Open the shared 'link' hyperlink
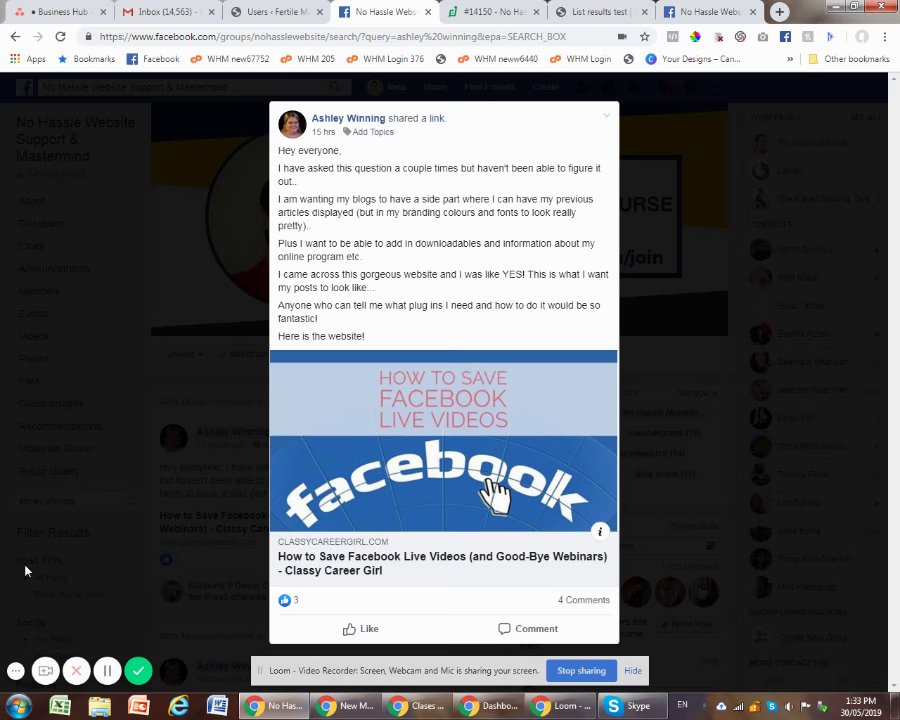 tap(437, 118)
